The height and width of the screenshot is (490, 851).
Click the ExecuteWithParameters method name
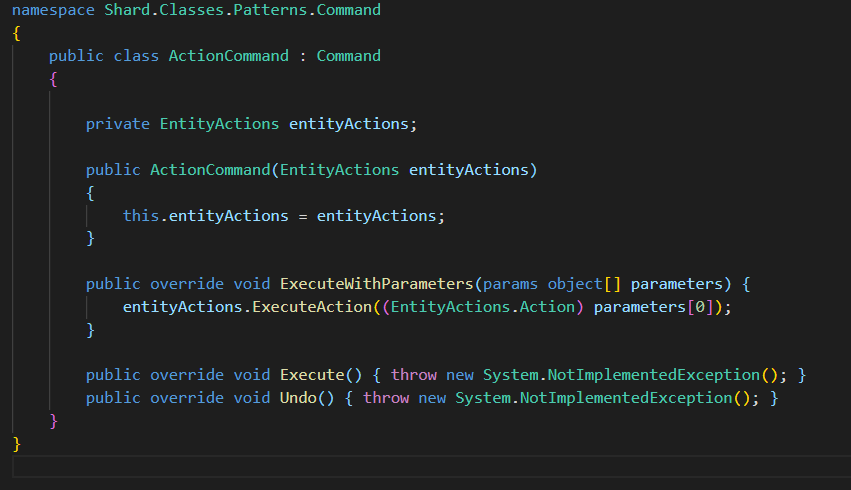(376, 284)
